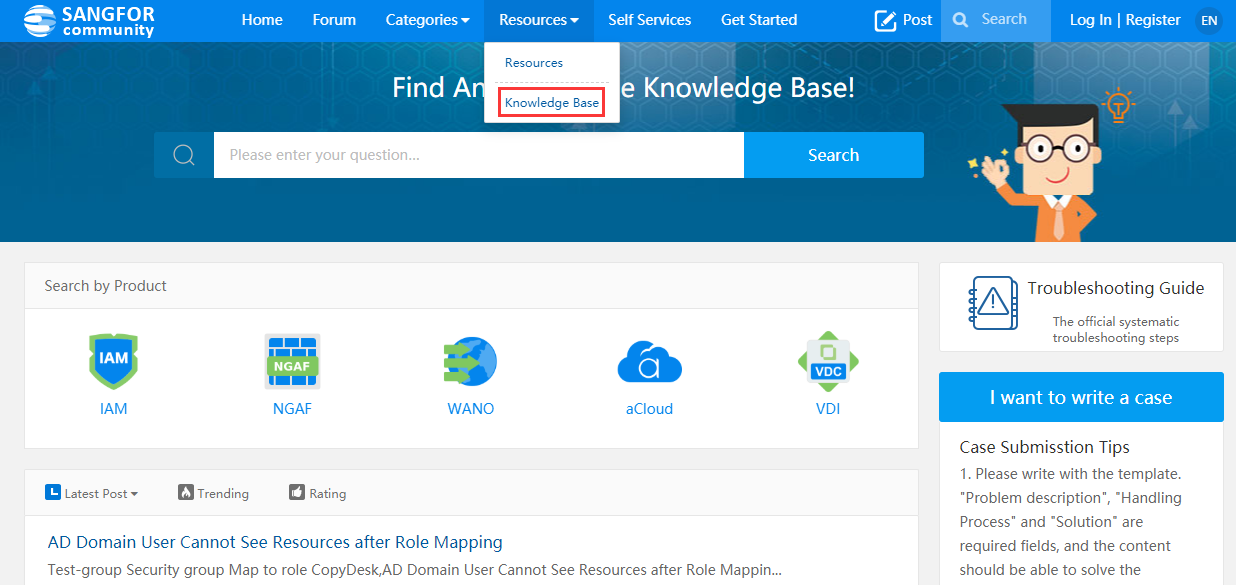Click the blue Search button
This screenshot has width=1236, height=585.
[x=833, y=155]
